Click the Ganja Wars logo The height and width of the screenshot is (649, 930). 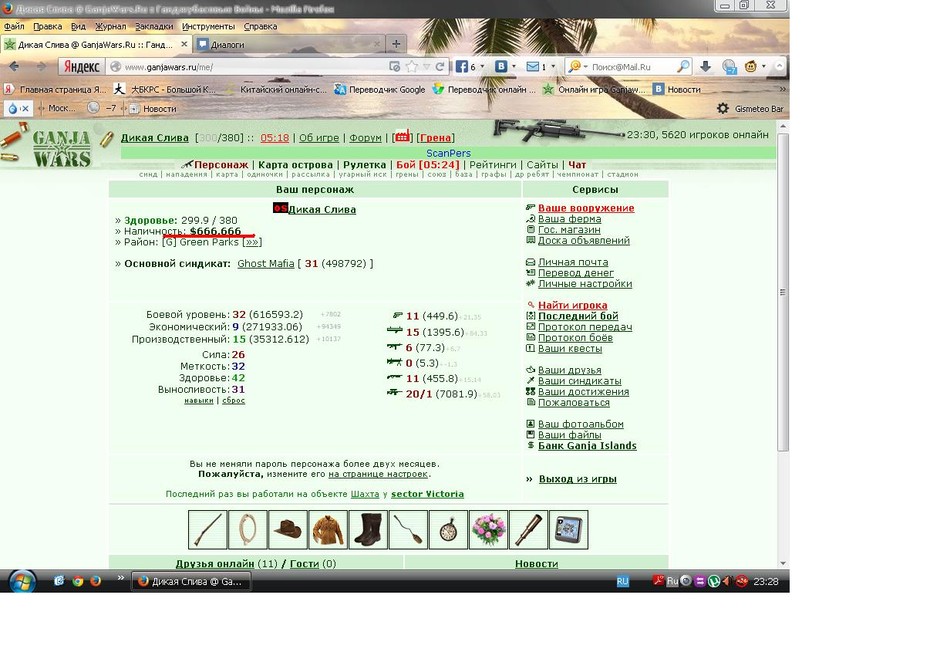coord(62,148)
